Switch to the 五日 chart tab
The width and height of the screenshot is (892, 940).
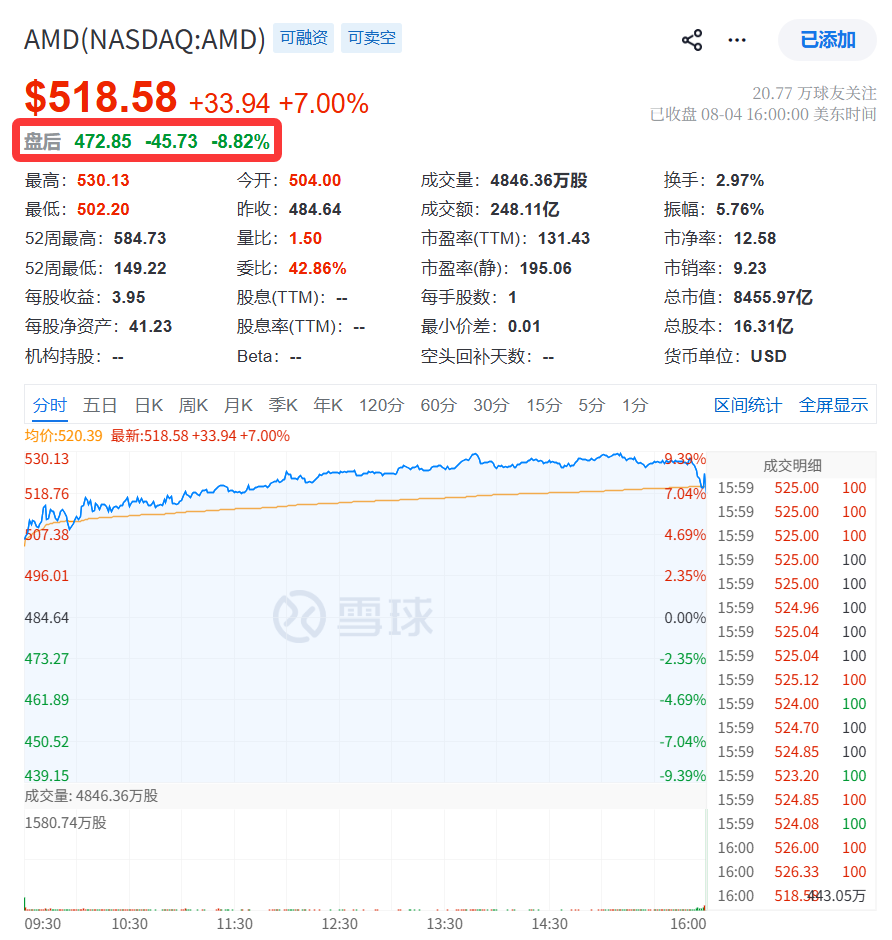pos(100,405)
